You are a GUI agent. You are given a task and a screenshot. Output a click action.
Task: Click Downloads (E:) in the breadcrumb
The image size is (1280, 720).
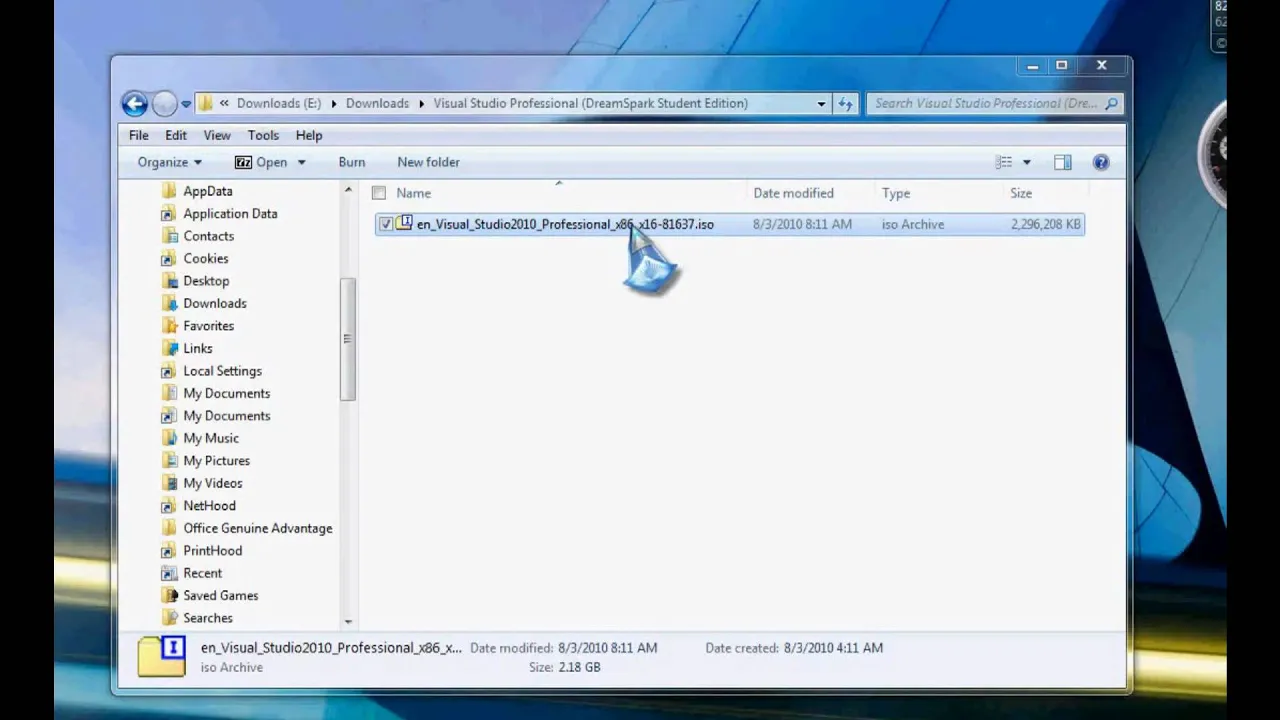point(279,103)
